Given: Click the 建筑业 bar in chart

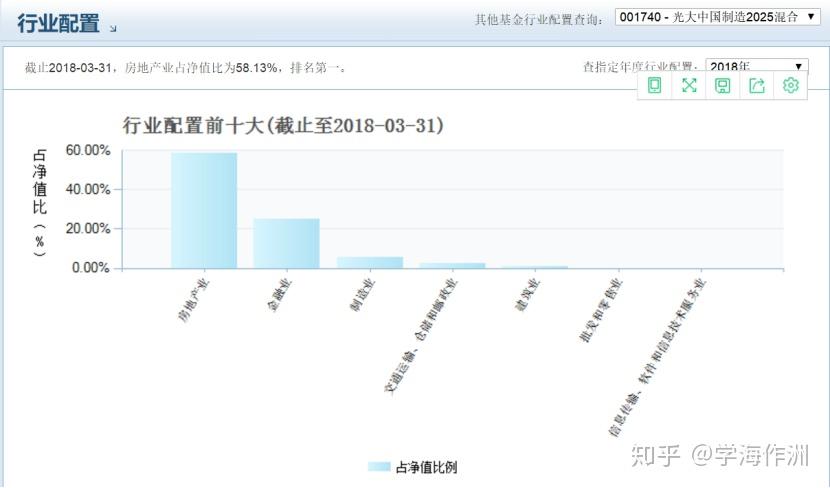Looking at the screenshot, I should [535, 267].
